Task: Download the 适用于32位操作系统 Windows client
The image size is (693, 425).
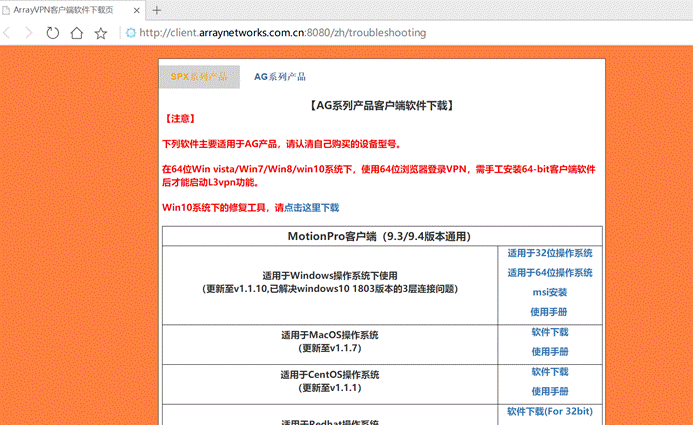Action: [550, 253]
